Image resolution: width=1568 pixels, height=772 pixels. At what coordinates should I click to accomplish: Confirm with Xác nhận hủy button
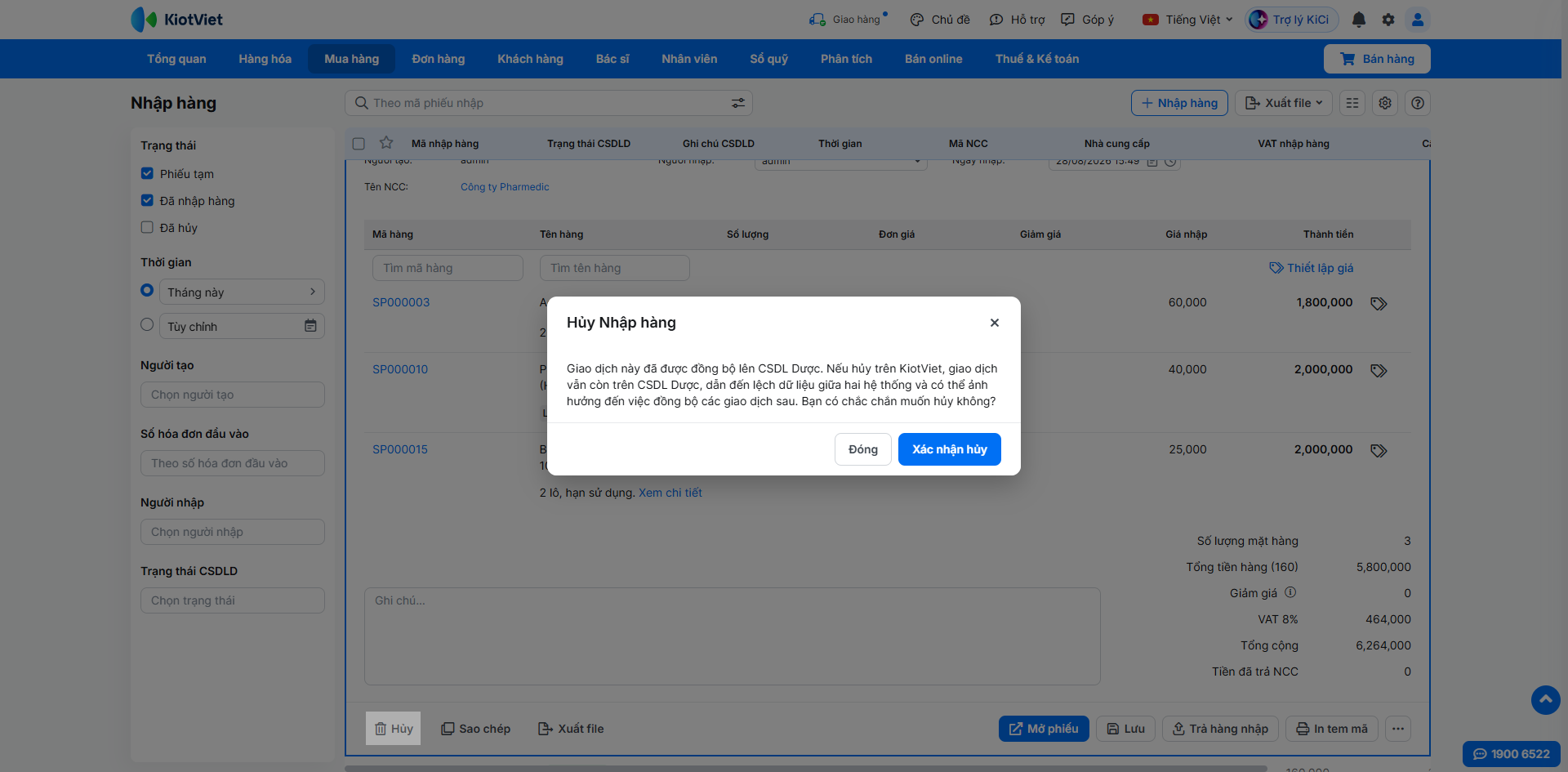click(950, 449)
